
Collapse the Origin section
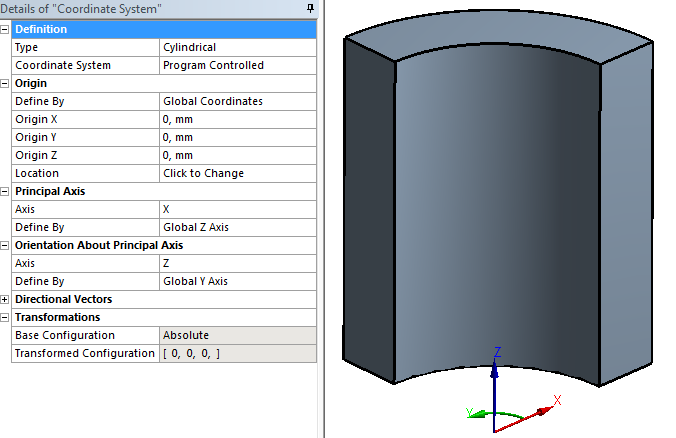(5, 84)
